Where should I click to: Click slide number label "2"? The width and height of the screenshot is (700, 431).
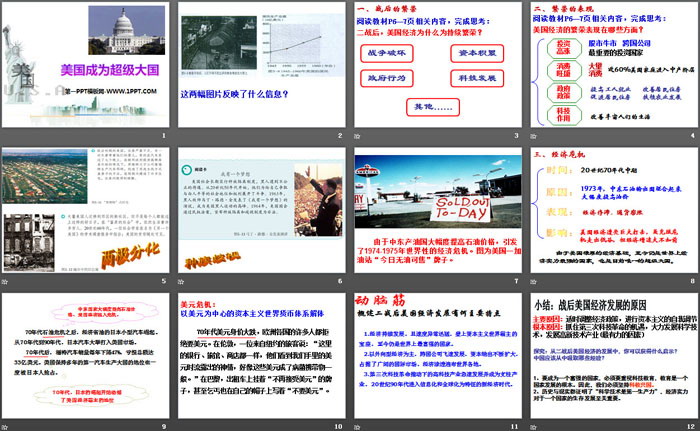(340, 135)
